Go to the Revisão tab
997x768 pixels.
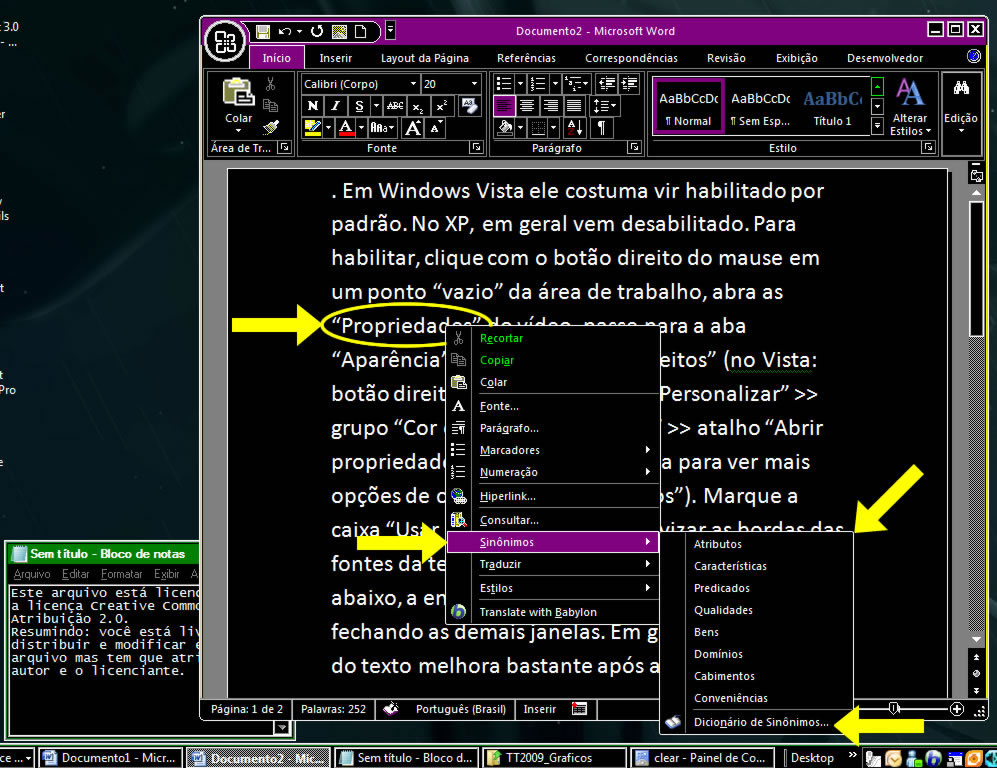point(726,58)
